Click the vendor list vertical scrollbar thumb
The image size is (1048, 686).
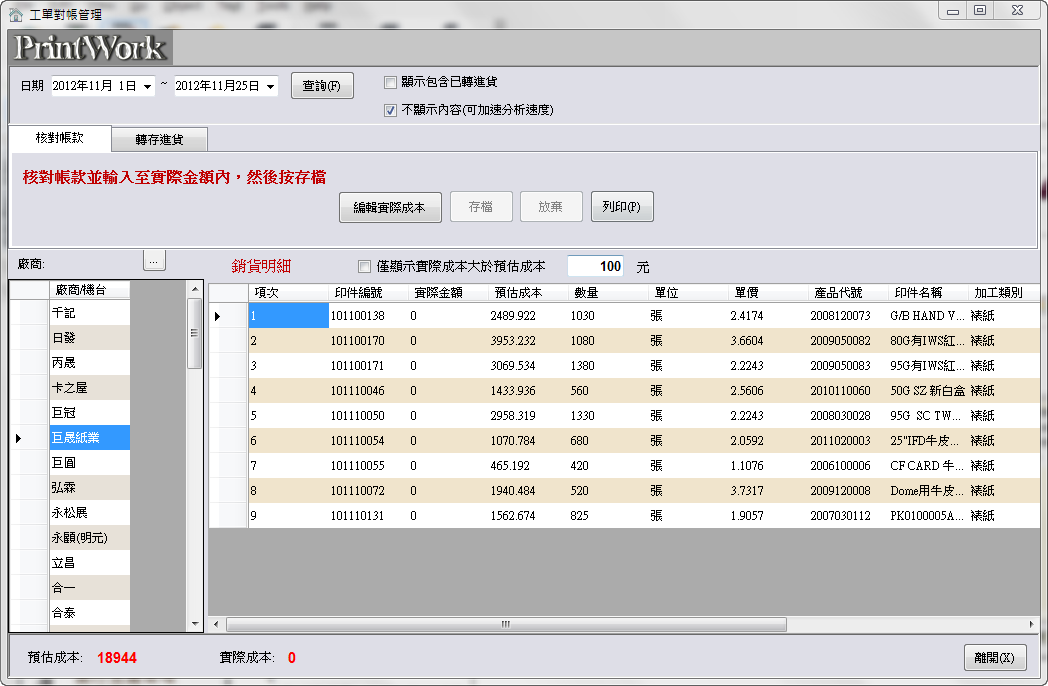point(194,334)
